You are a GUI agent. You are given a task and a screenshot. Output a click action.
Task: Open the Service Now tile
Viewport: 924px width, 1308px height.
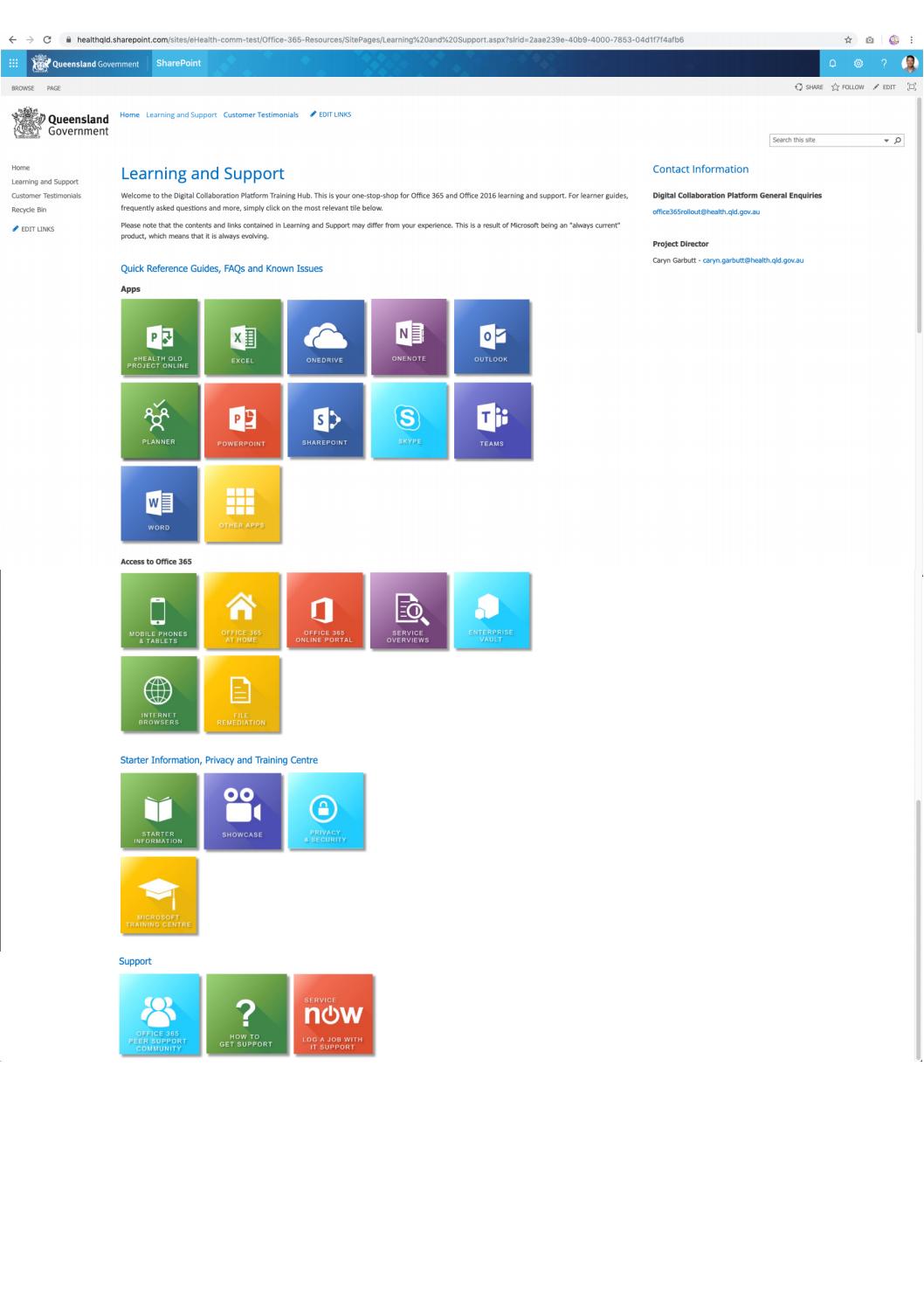(334, 1014)
